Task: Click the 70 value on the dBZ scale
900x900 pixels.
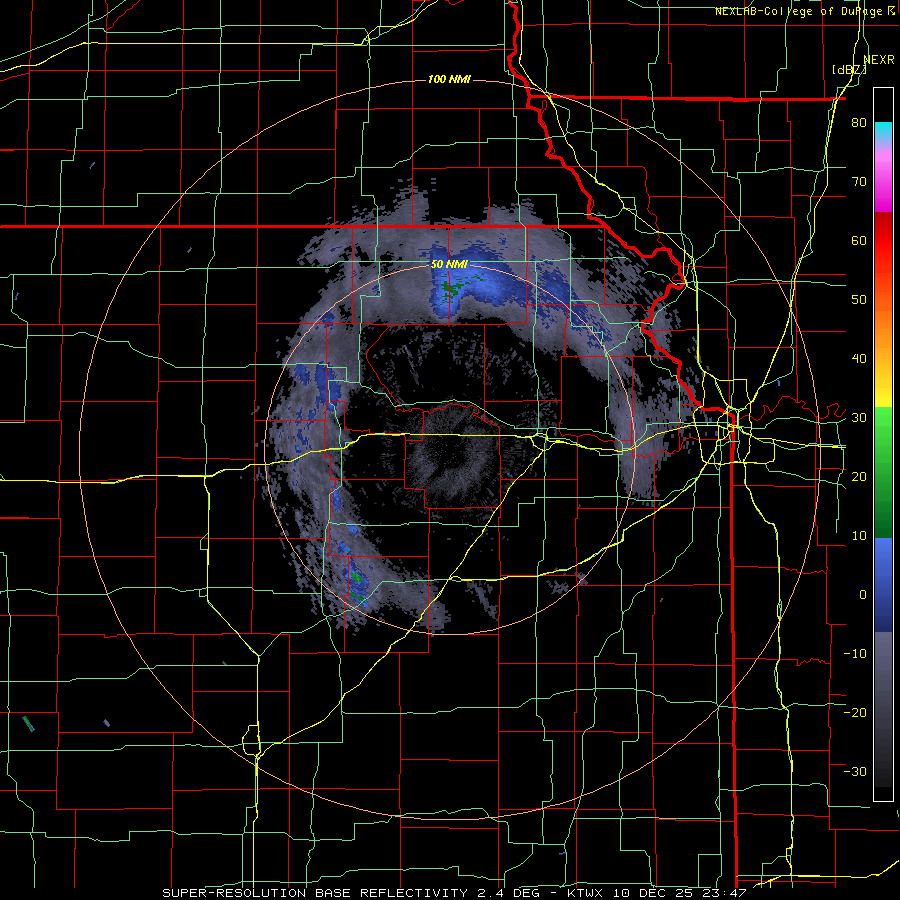Action: click(x=859, y=182)
